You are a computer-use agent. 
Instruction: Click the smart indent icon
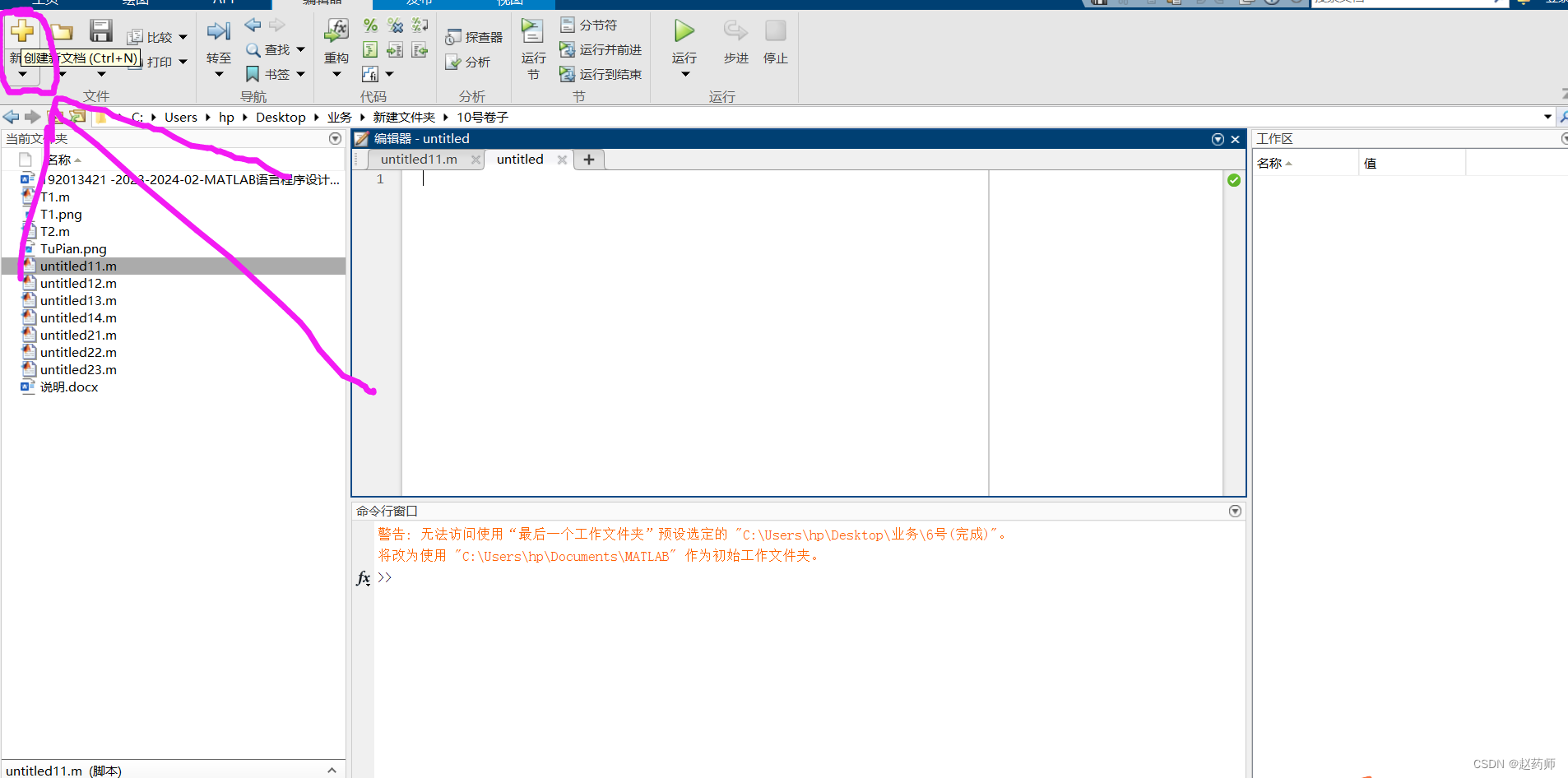pos(370,50)
